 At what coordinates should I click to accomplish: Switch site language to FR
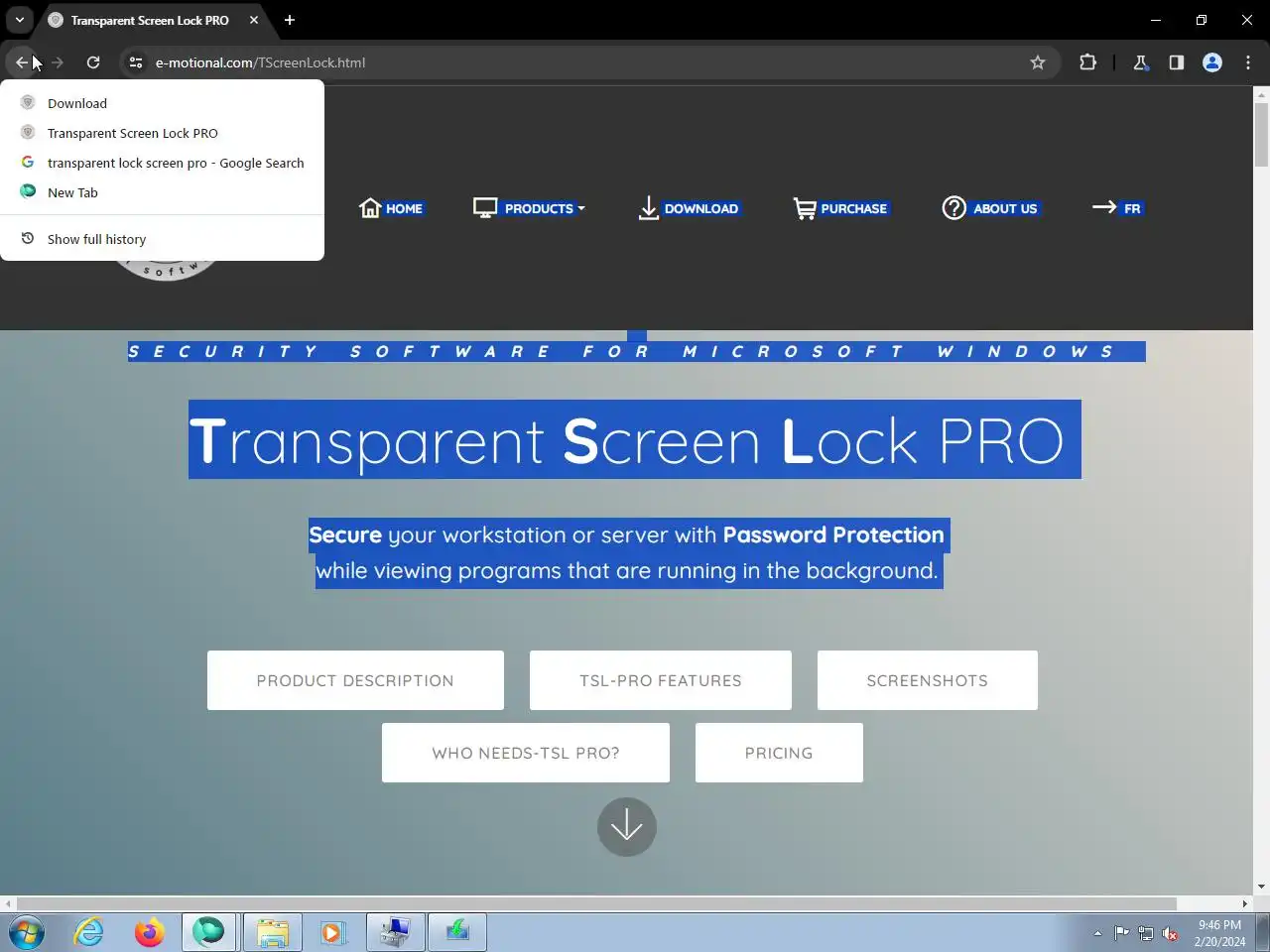(x=1117, y=208)
